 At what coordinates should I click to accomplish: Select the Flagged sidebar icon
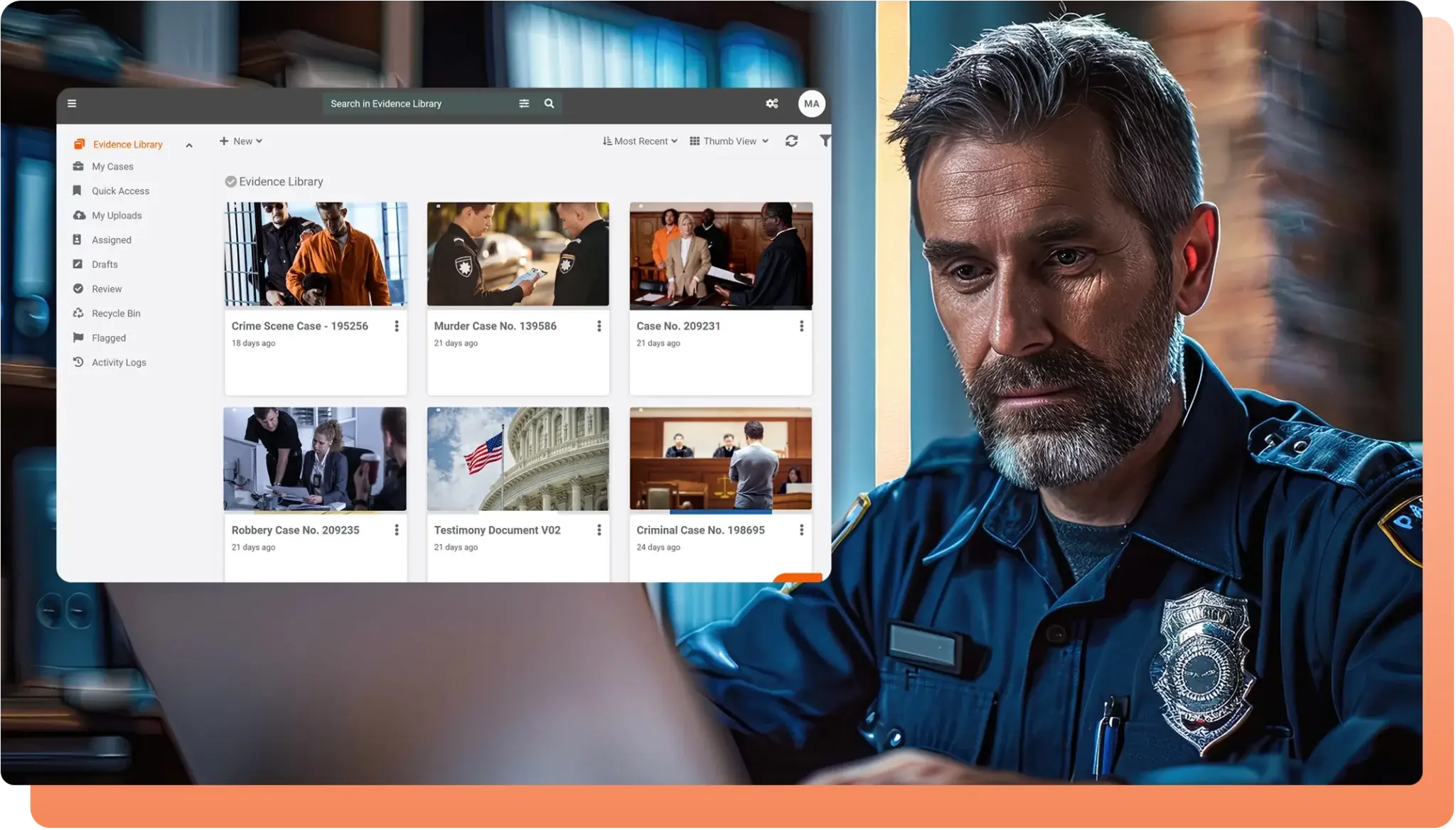point(79,337)
